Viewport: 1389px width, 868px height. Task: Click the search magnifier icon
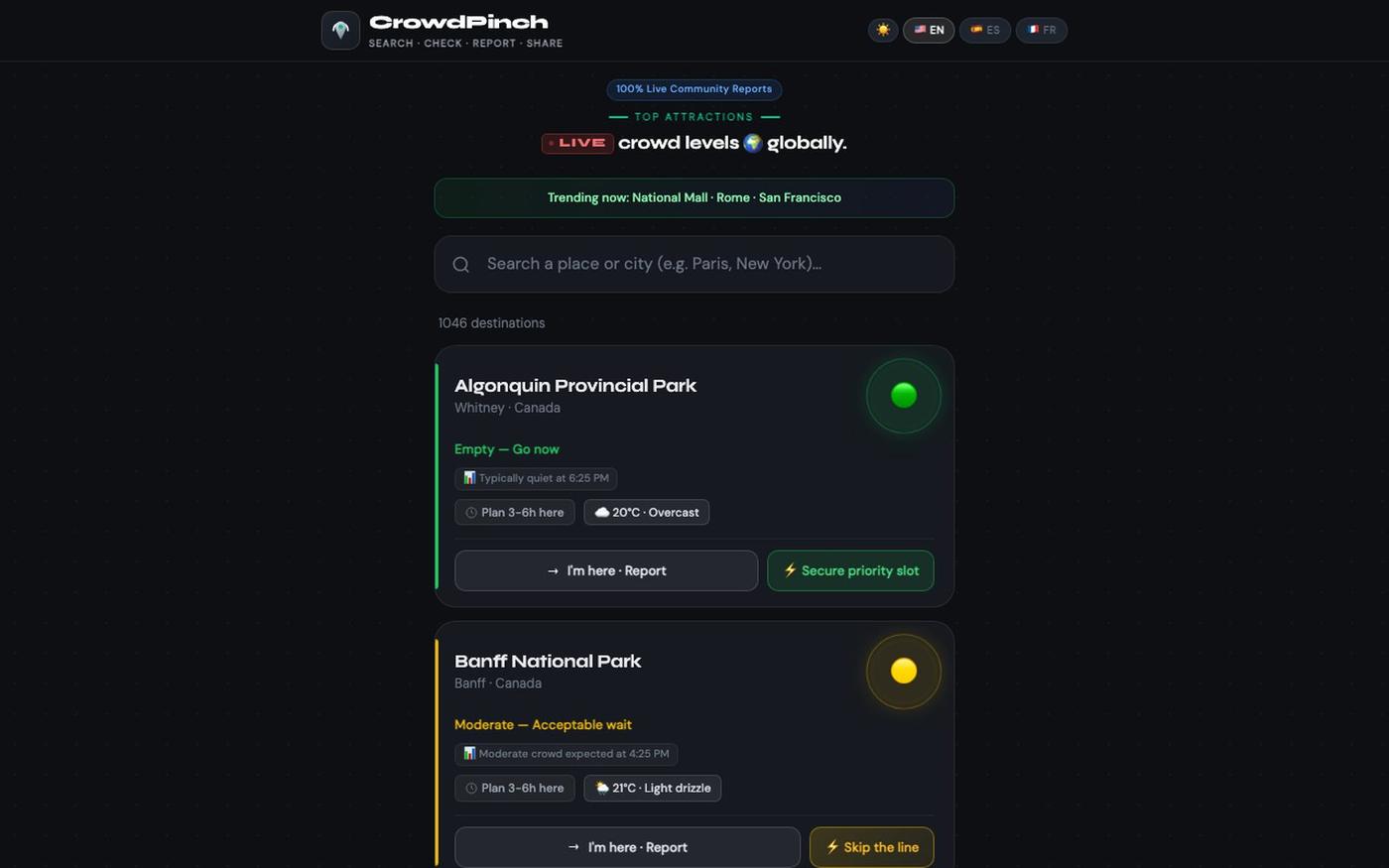[x=461, y=264]
